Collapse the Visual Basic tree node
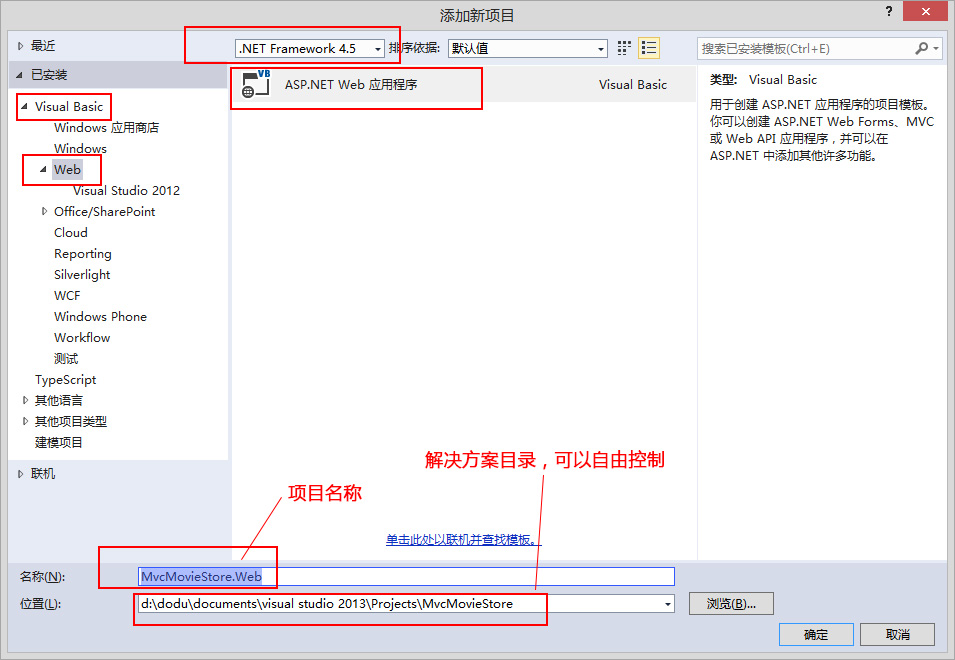The image size is (955, 660). pos(24,107)
